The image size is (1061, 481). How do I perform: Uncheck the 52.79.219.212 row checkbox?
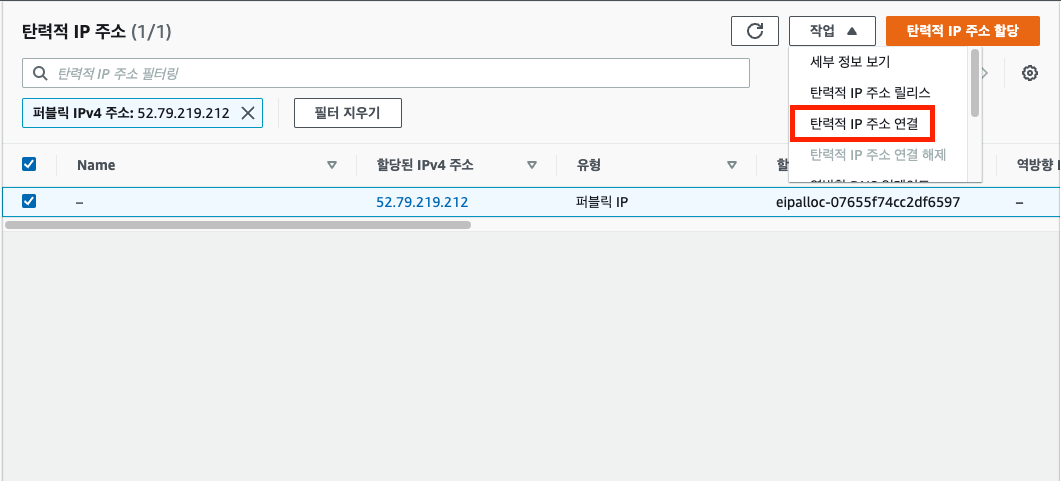tap(29, 201)
